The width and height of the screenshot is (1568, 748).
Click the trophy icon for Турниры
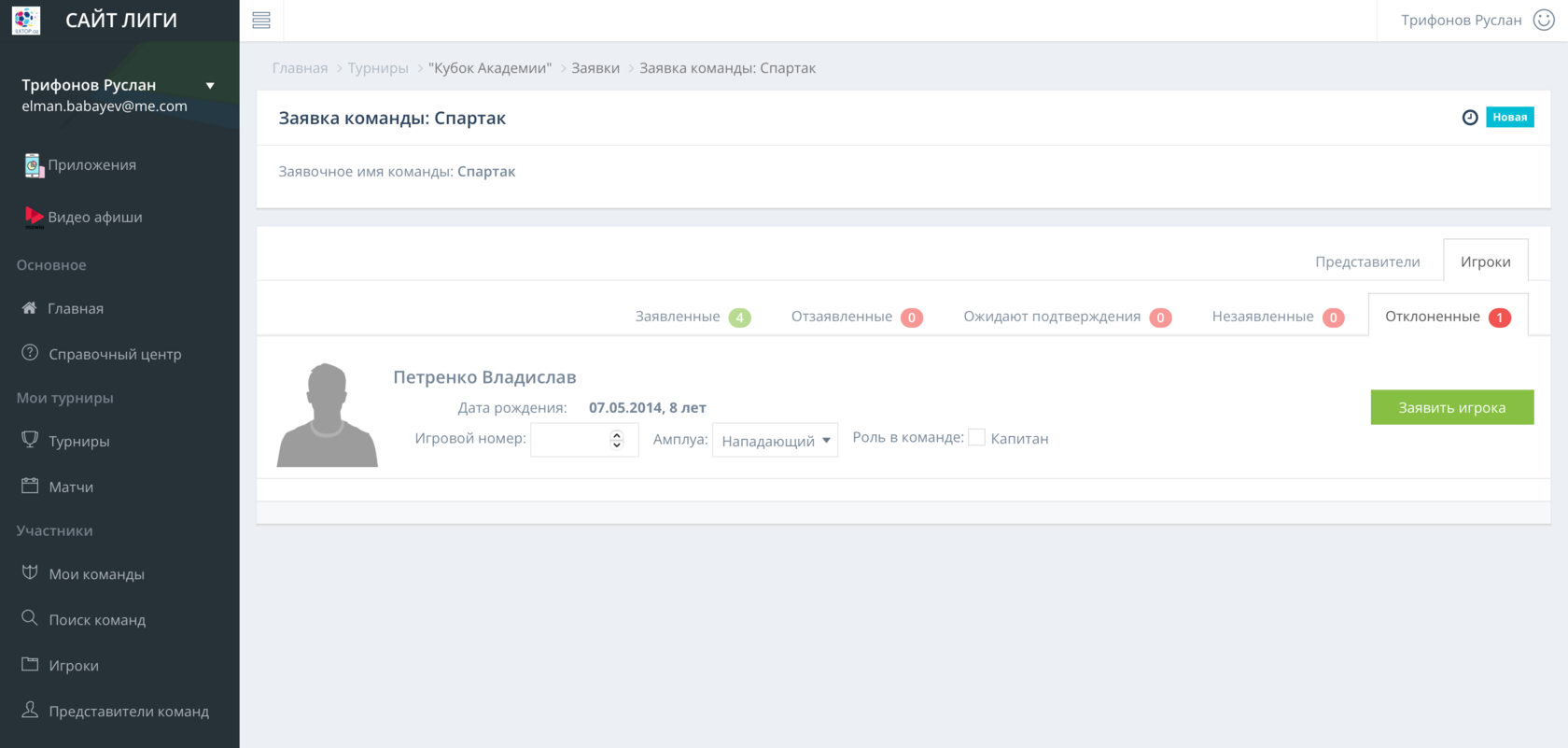point(30,440)
